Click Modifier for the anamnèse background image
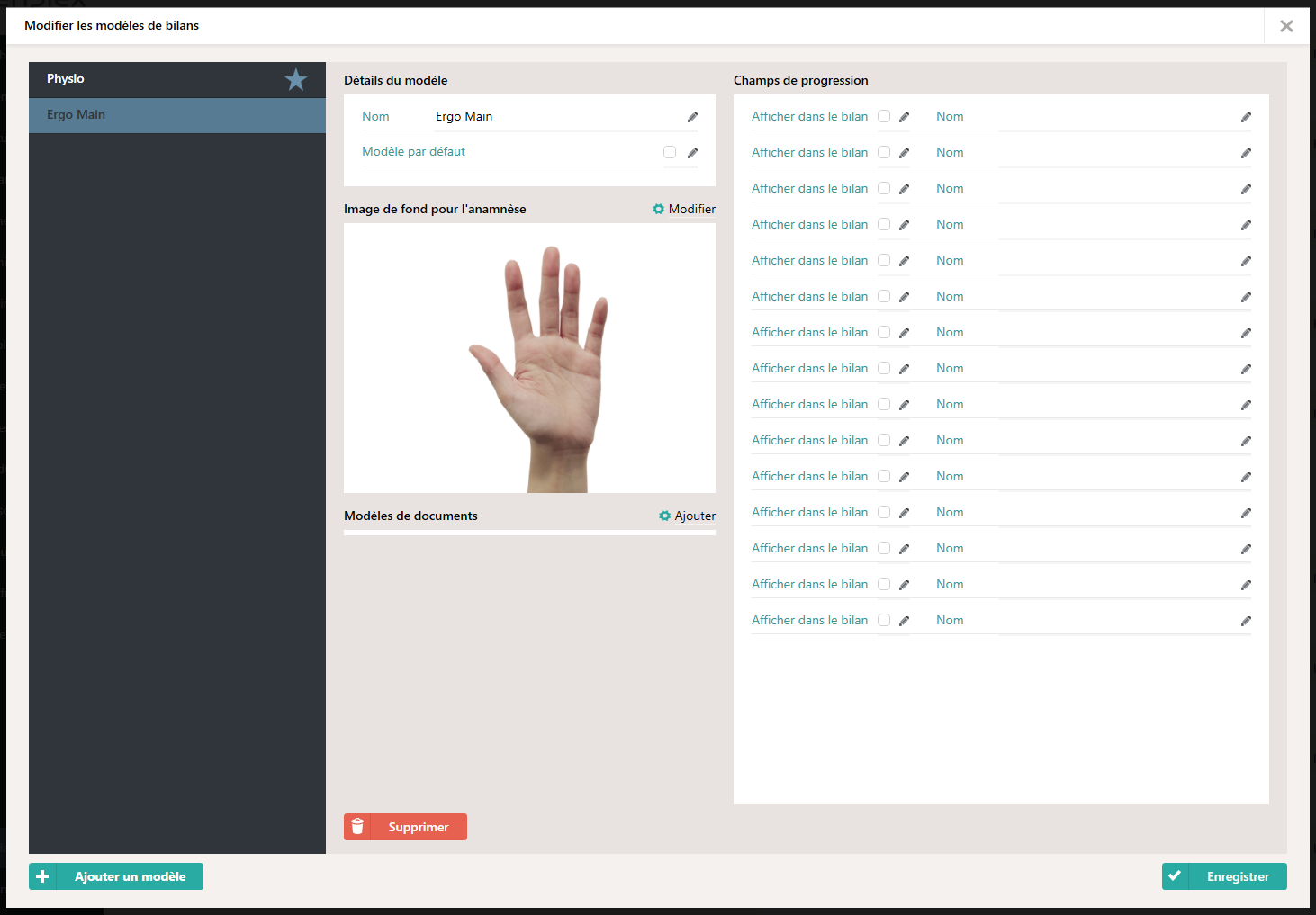The width and height of the screenshot is (1316, 915). click(x=691, y=209)
